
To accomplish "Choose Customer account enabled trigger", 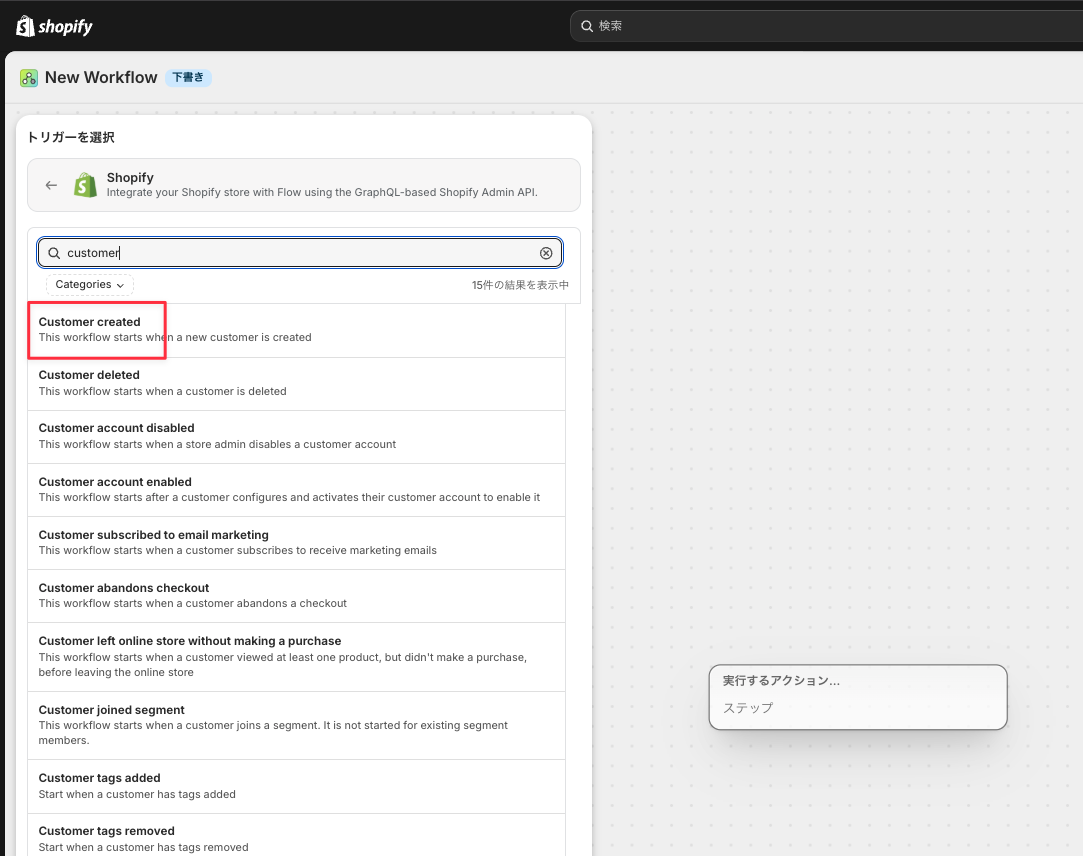I will coord(296,490).
